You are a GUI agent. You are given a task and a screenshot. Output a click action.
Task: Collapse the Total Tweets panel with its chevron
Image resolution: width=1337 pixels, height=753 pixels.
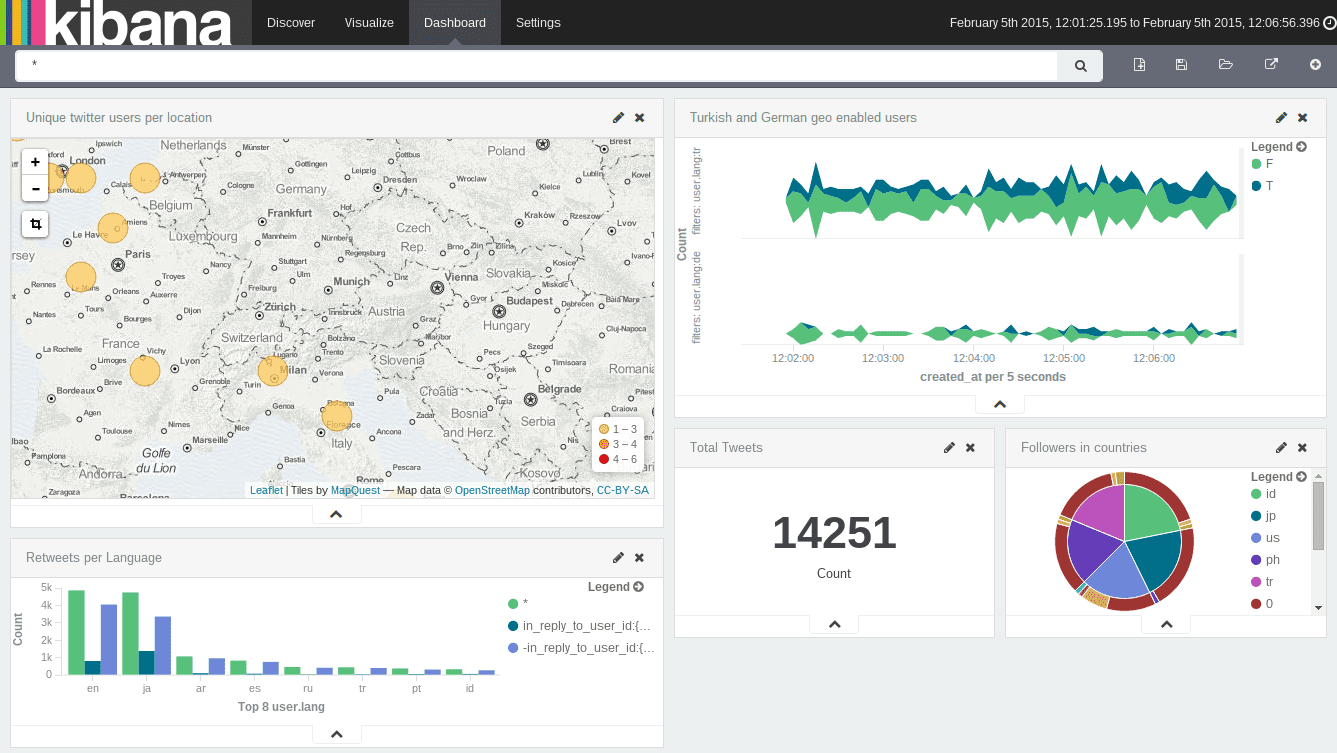(834, 622)
